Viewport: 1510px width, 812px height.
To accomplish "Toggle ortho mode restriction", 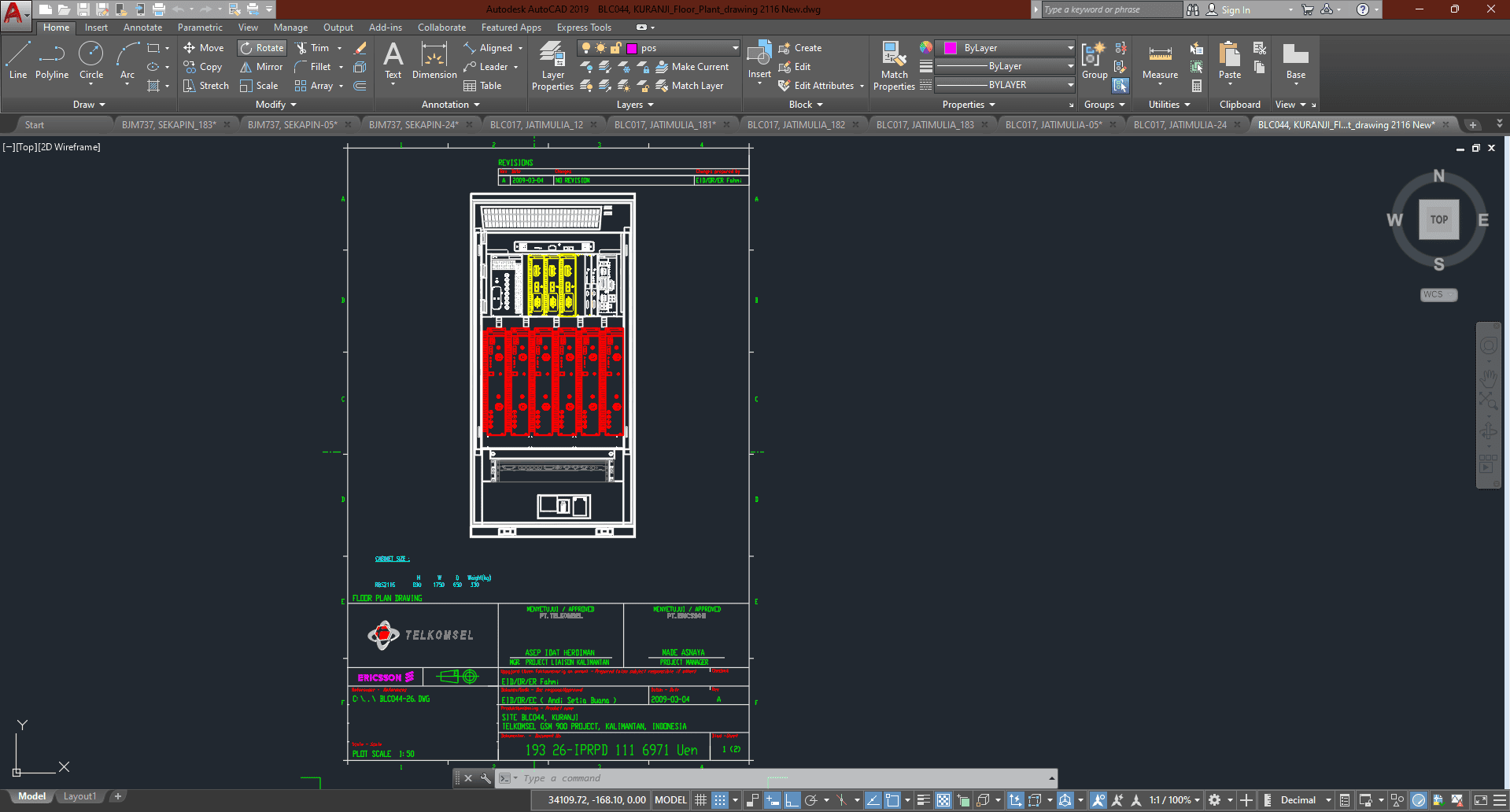I will [792, 800].
